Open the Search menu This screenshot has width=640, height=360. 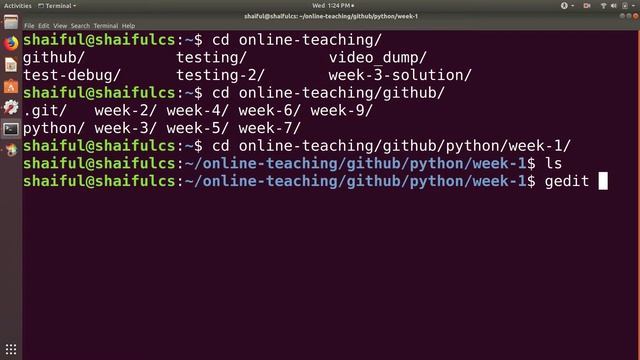(x=80, y=26)
